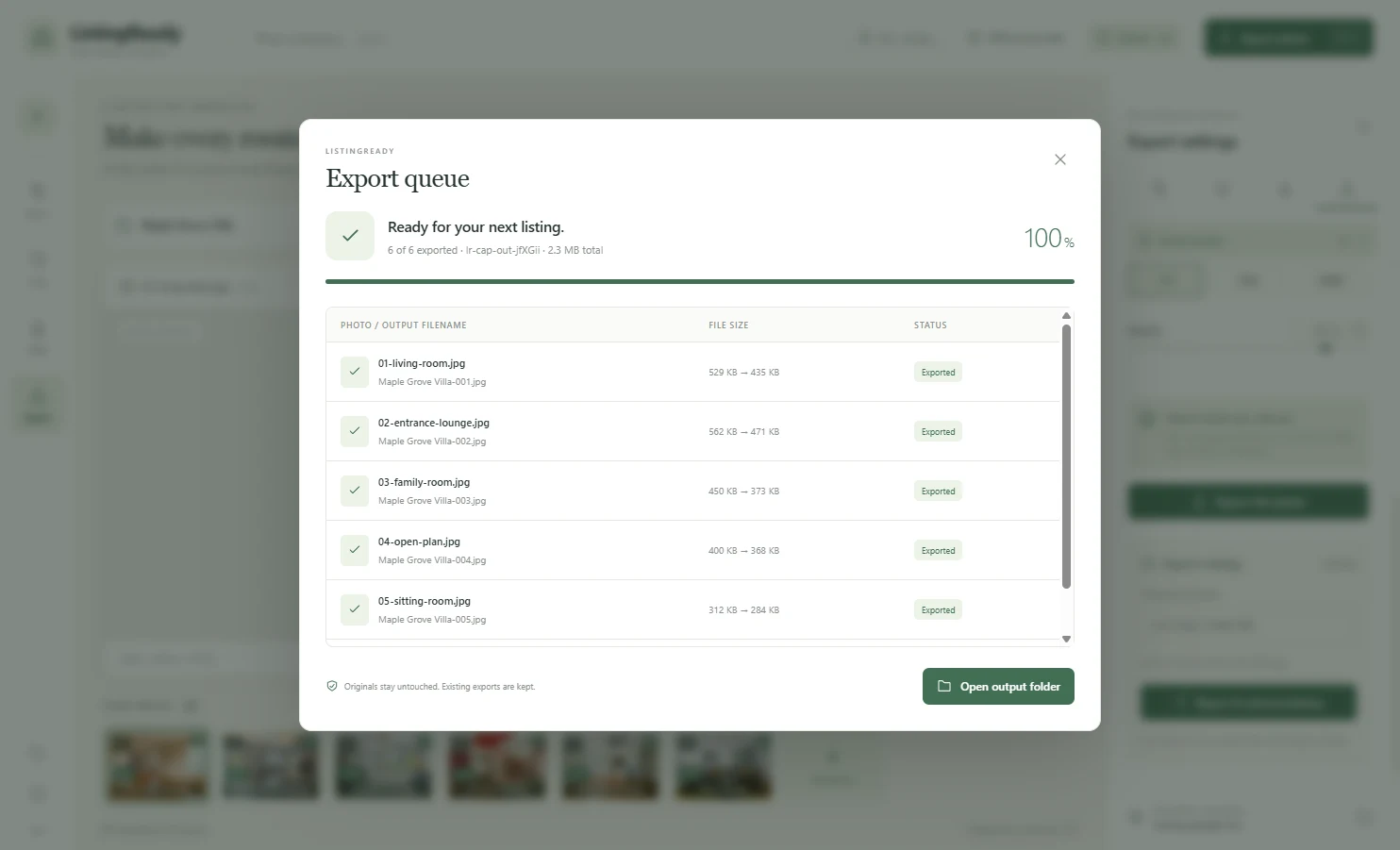The width and height of the screenshot is (1400, 850).
Task: Click the checkmark icon for 05-sitting-room.jpg
Action: 355,609
